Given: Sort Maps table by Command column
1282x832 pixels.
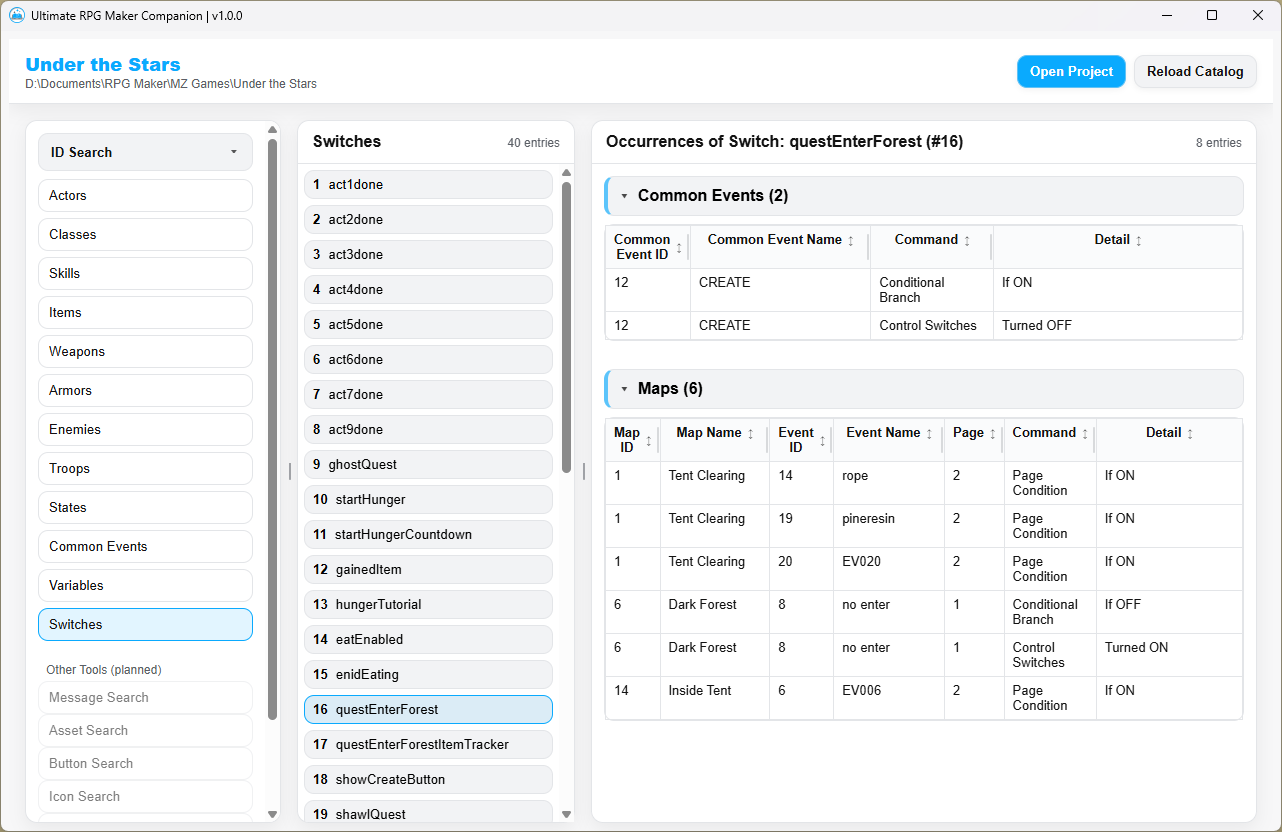Looking at the screenshot, I should coord(1050,433).
